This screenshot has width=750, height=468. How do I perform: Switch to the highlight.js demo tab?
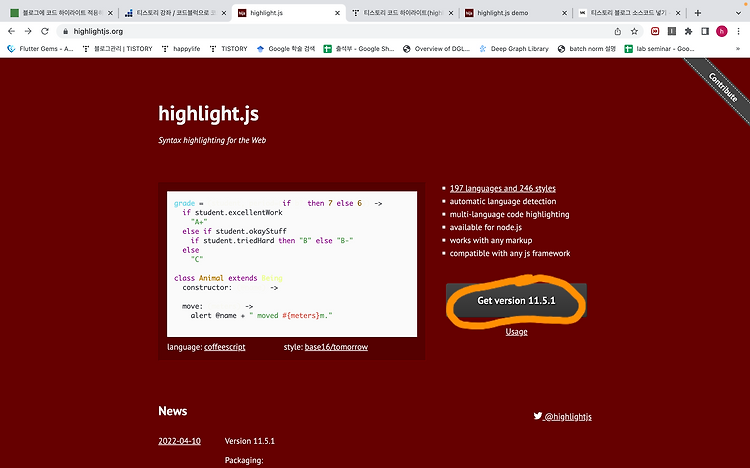point(516,13)
